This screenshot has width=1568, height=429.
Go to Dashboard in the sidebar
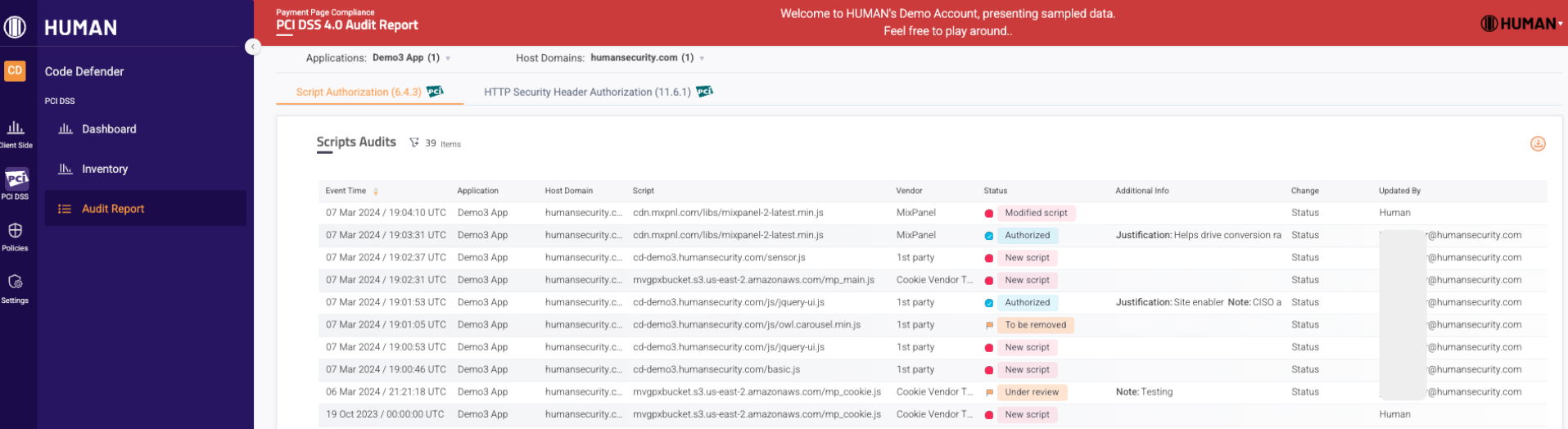tap(109, 129)
